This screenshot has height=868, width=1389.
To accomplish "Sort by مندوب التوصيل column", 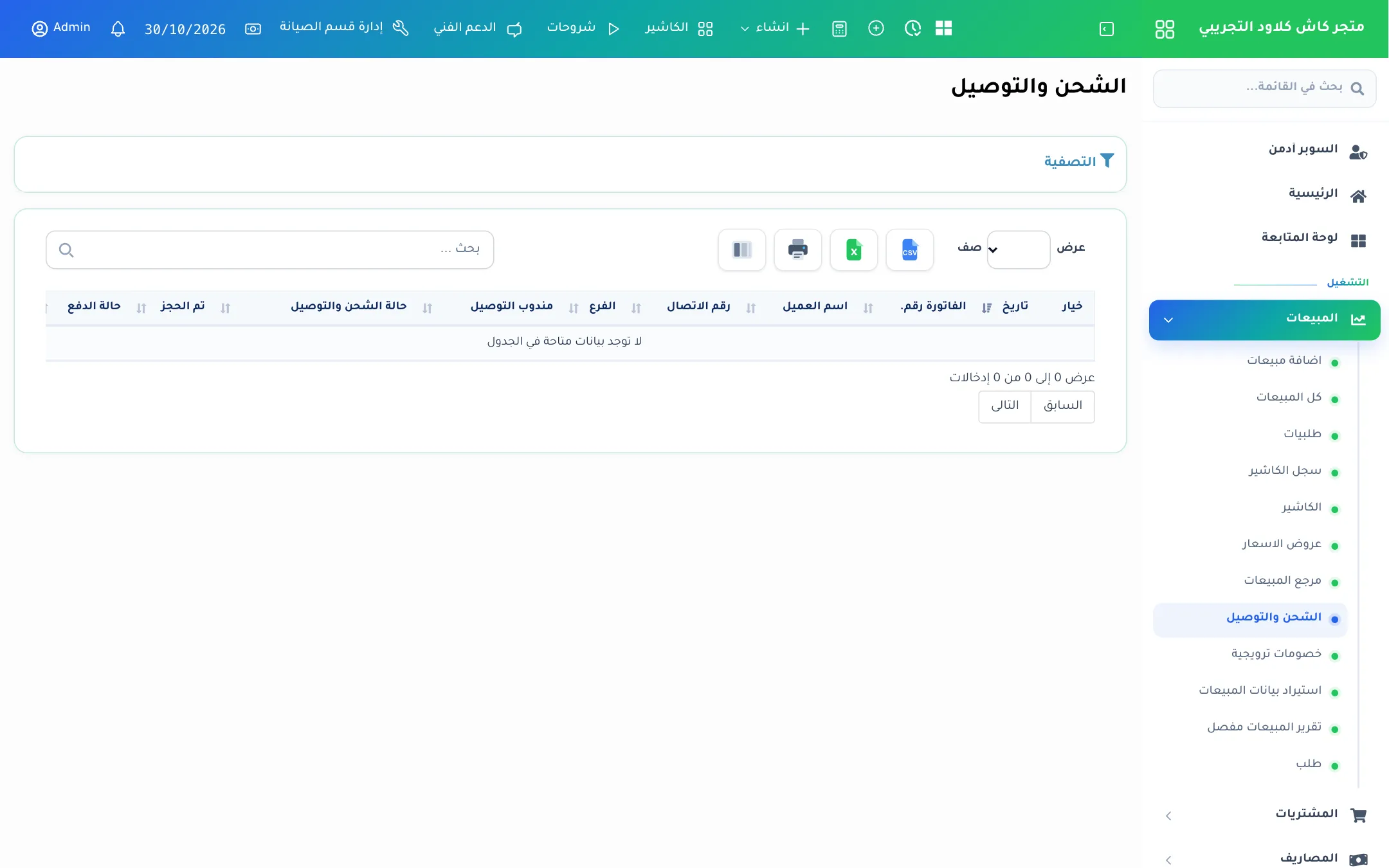I will 511,307.
